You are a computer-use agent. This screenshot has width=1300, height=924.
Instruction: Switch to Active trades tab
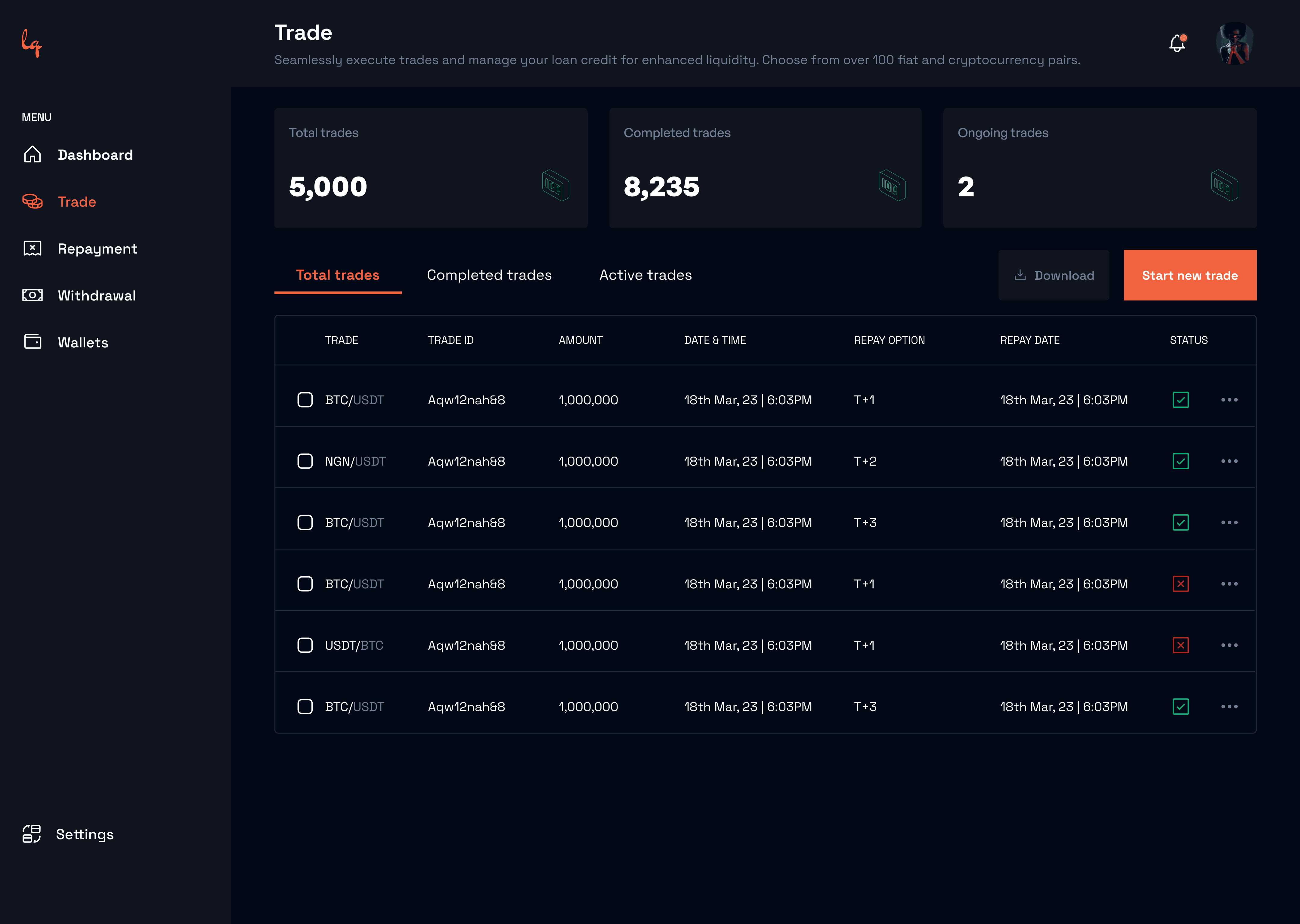tap(645, 276)
